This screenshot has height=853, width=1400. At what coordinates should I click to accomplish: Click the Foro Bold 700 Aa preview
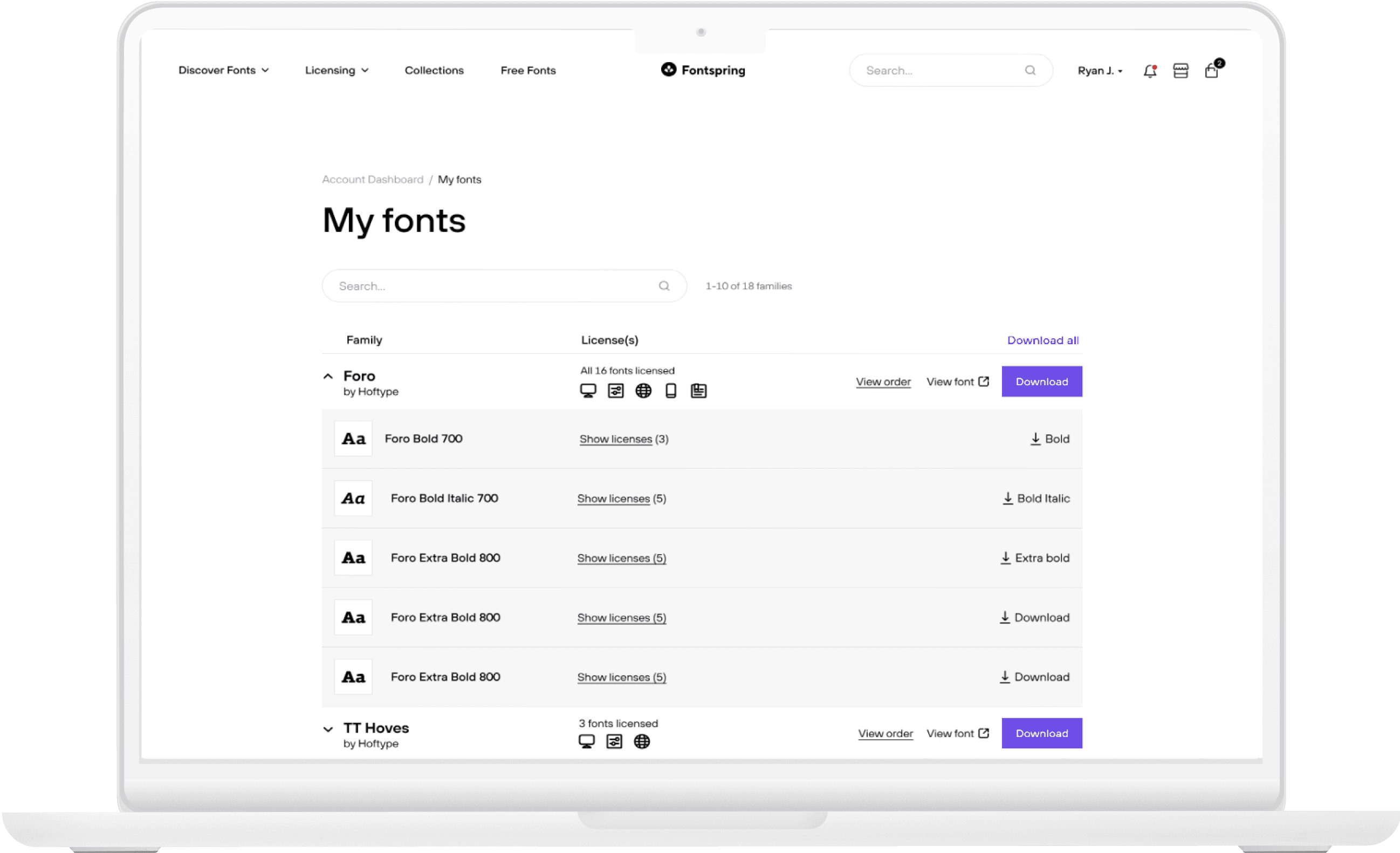point(353,439)
